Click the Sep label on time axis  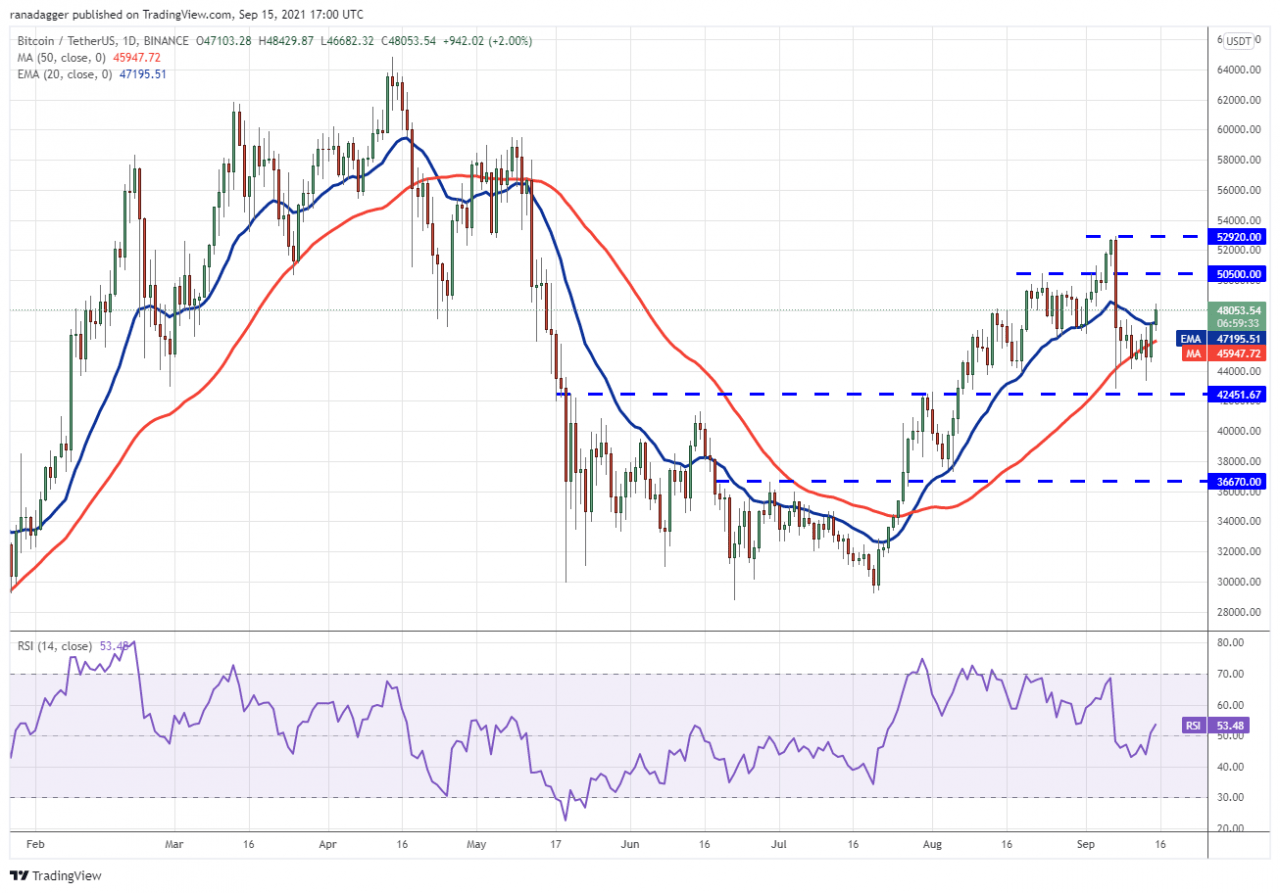tap(1085, 844)
